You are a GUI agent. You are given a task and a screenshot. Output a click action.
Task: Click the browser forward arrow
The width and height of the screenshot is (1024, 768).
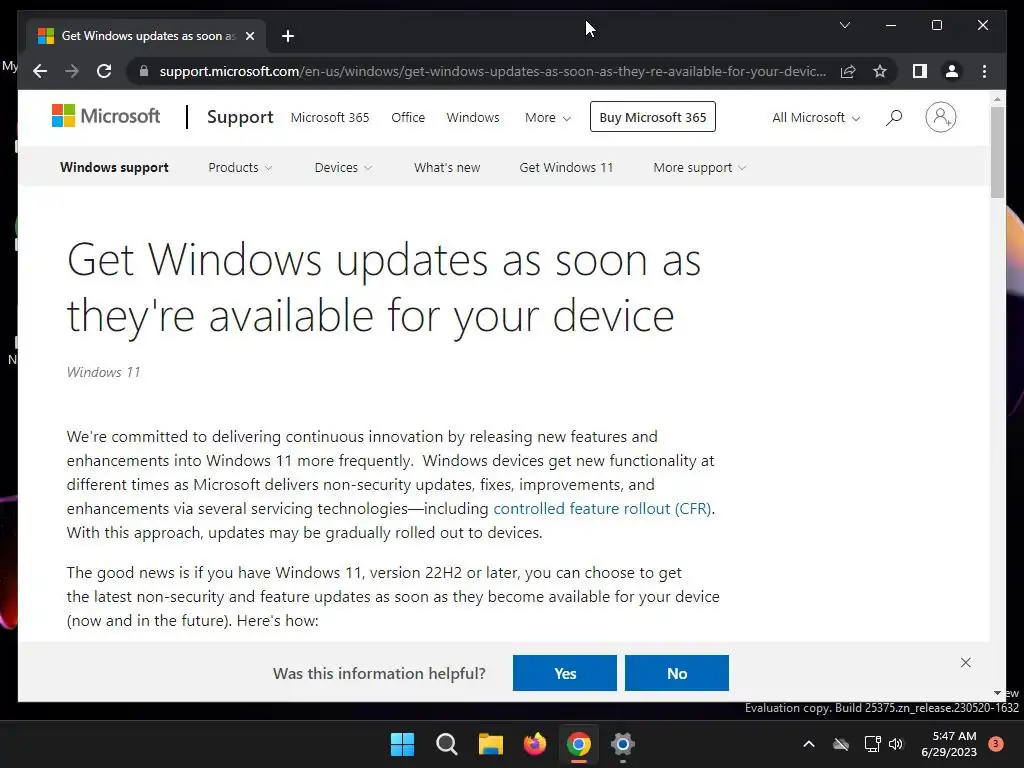pos(72,71)
